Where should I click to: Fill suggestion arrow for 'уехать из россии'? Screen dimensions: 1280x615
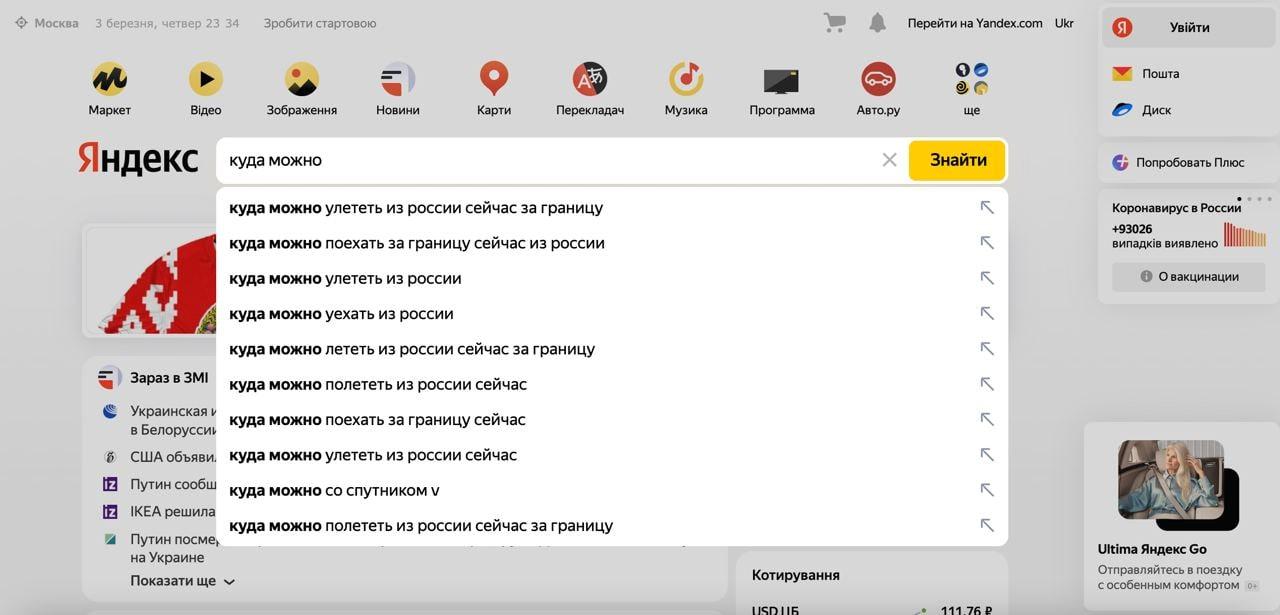click(987, 314)
